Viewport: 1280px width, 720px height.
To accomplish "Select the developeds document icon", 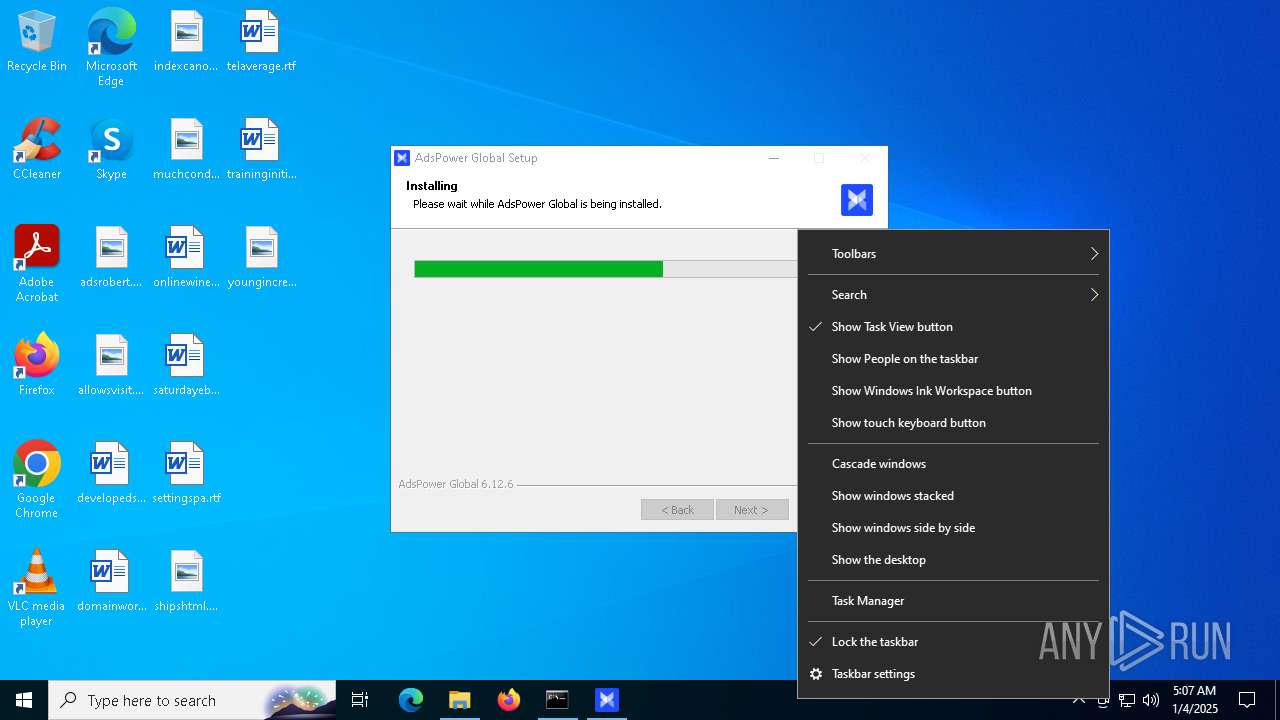I will [111, 474].
